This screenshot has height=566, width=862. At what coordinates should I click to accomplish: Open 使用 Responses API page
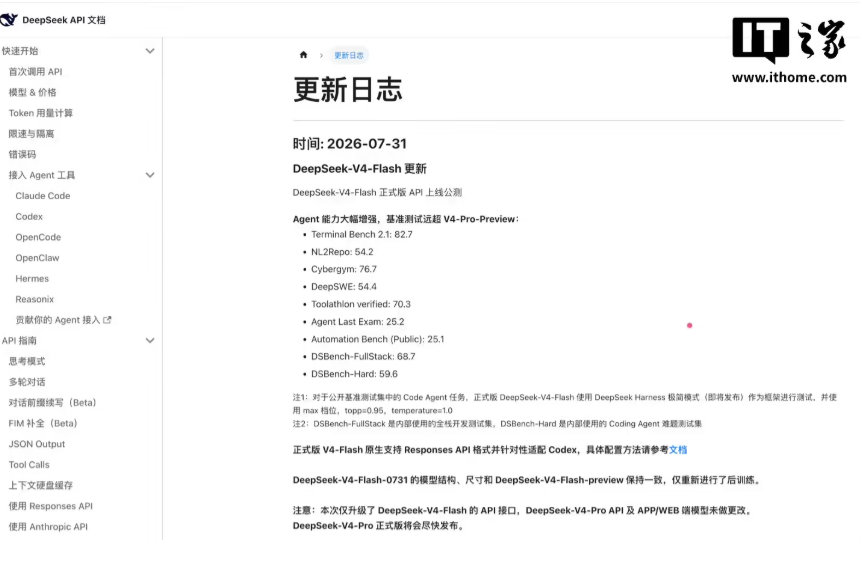tap(51, 506)
